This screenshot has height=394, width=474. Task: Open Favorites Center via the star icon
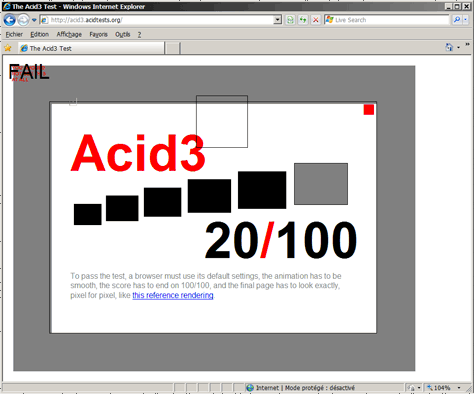coord(8,48)
